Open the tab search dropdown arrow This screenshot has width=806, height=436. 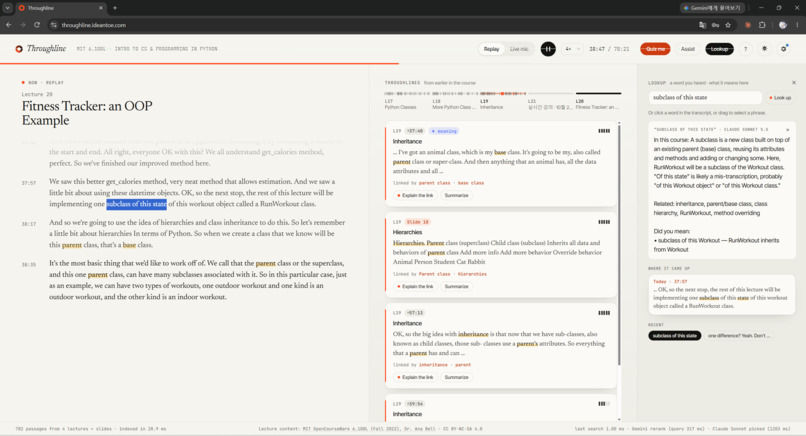pyautogui.click(x=7, y=8)
